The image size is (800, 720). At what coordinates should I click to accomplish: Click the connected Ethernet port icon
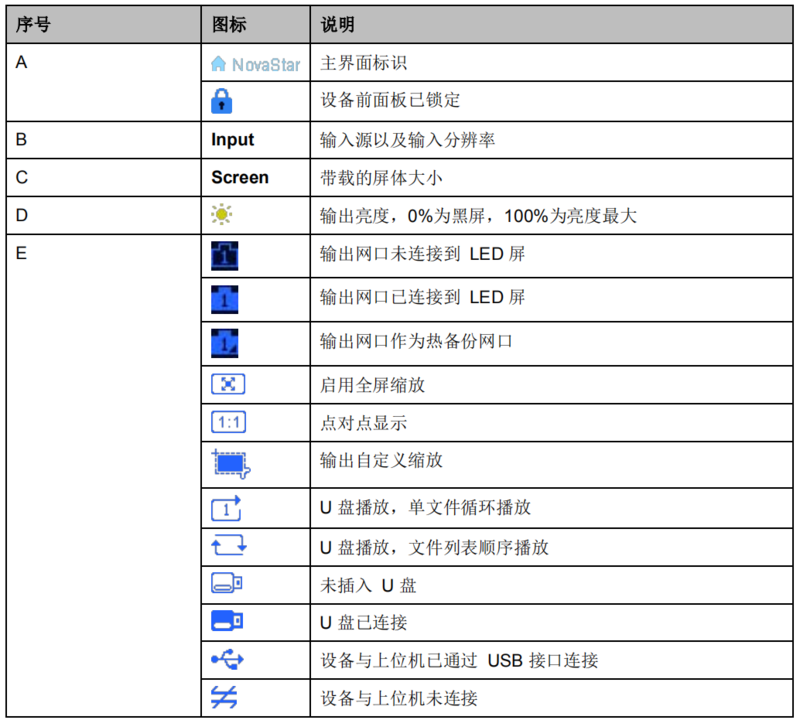tap(224, 300)
